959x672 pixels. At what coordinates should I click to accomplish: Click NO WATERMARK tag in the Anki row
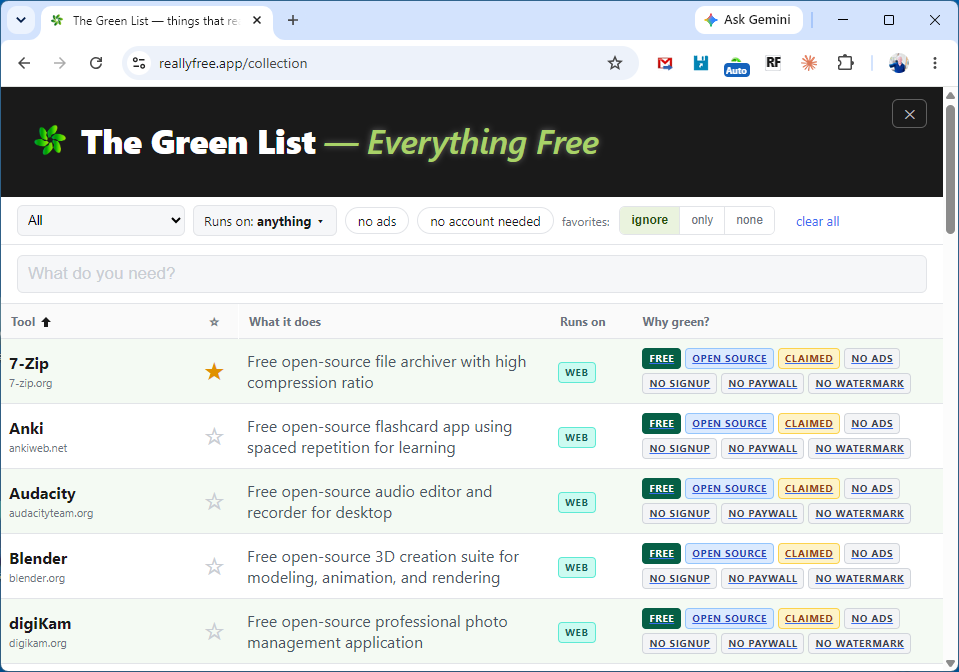pyautogui.click(x=859, y=448)
